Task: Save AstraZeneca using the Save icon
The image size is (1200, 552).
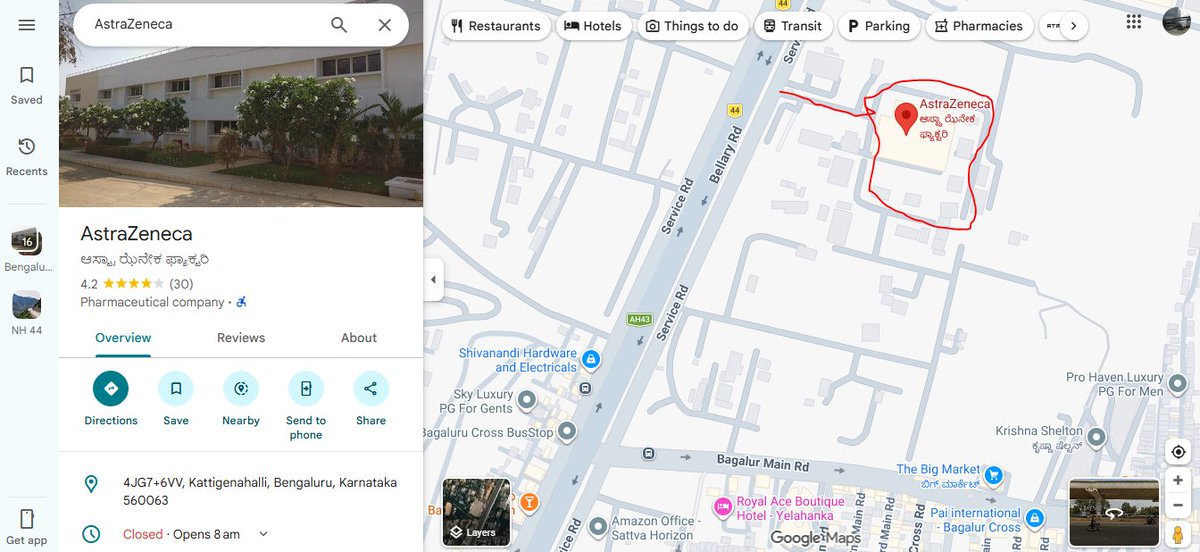Action: coord(176,388)
